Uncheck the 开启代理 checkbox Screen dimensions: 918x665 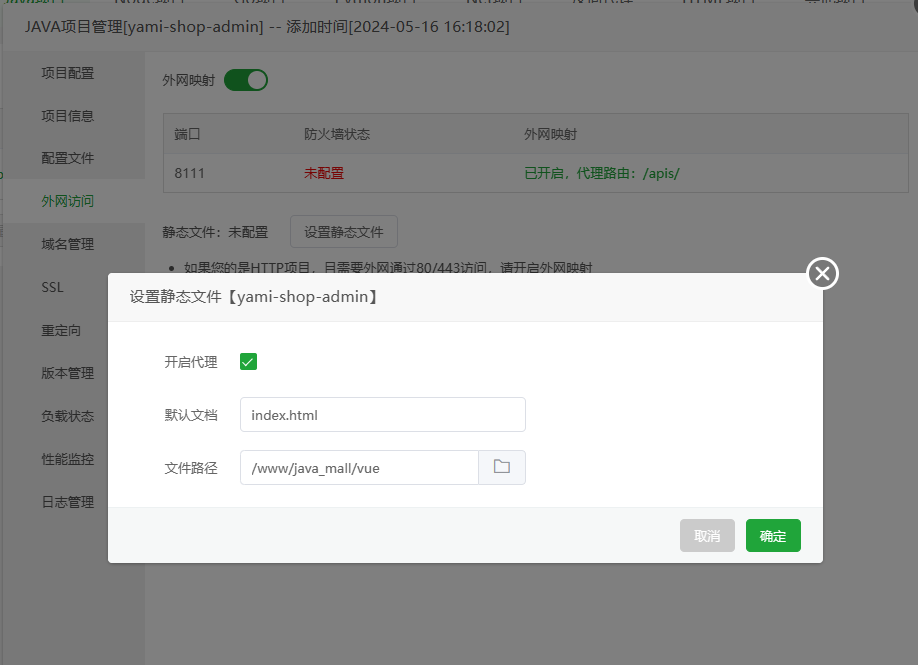point(248,364)
